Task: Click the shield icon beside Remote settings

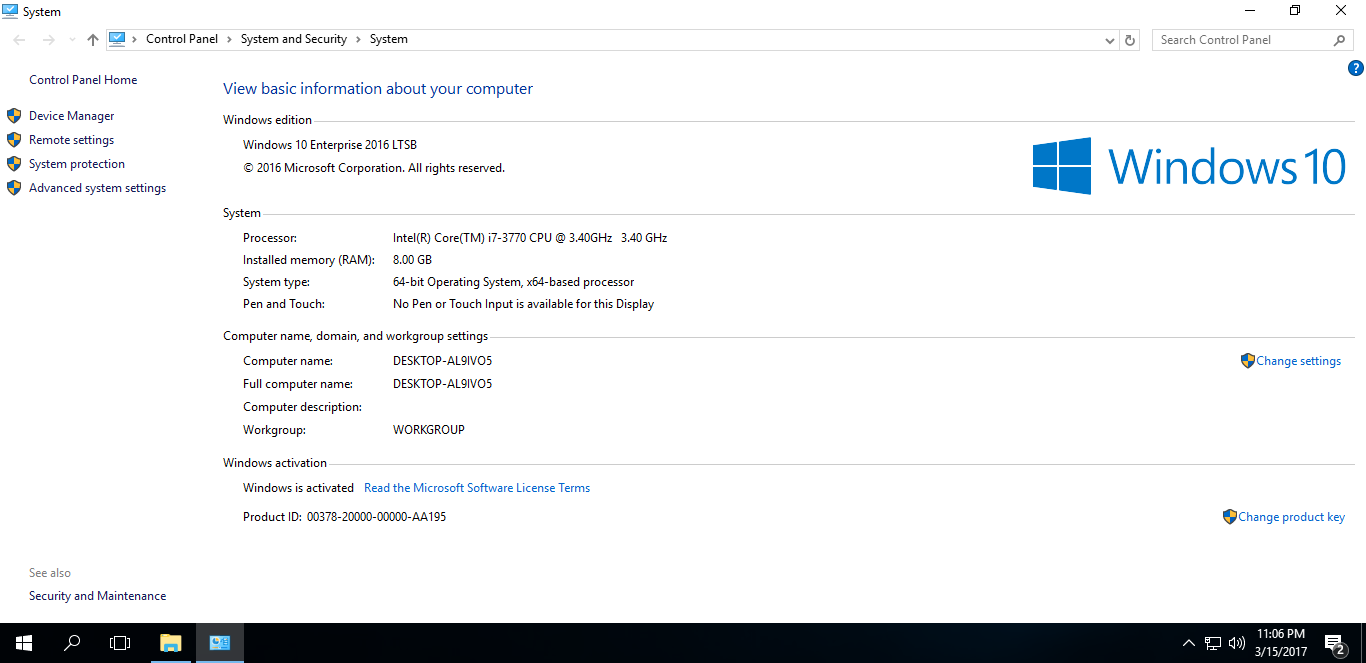Action: (x=14, y=140)
